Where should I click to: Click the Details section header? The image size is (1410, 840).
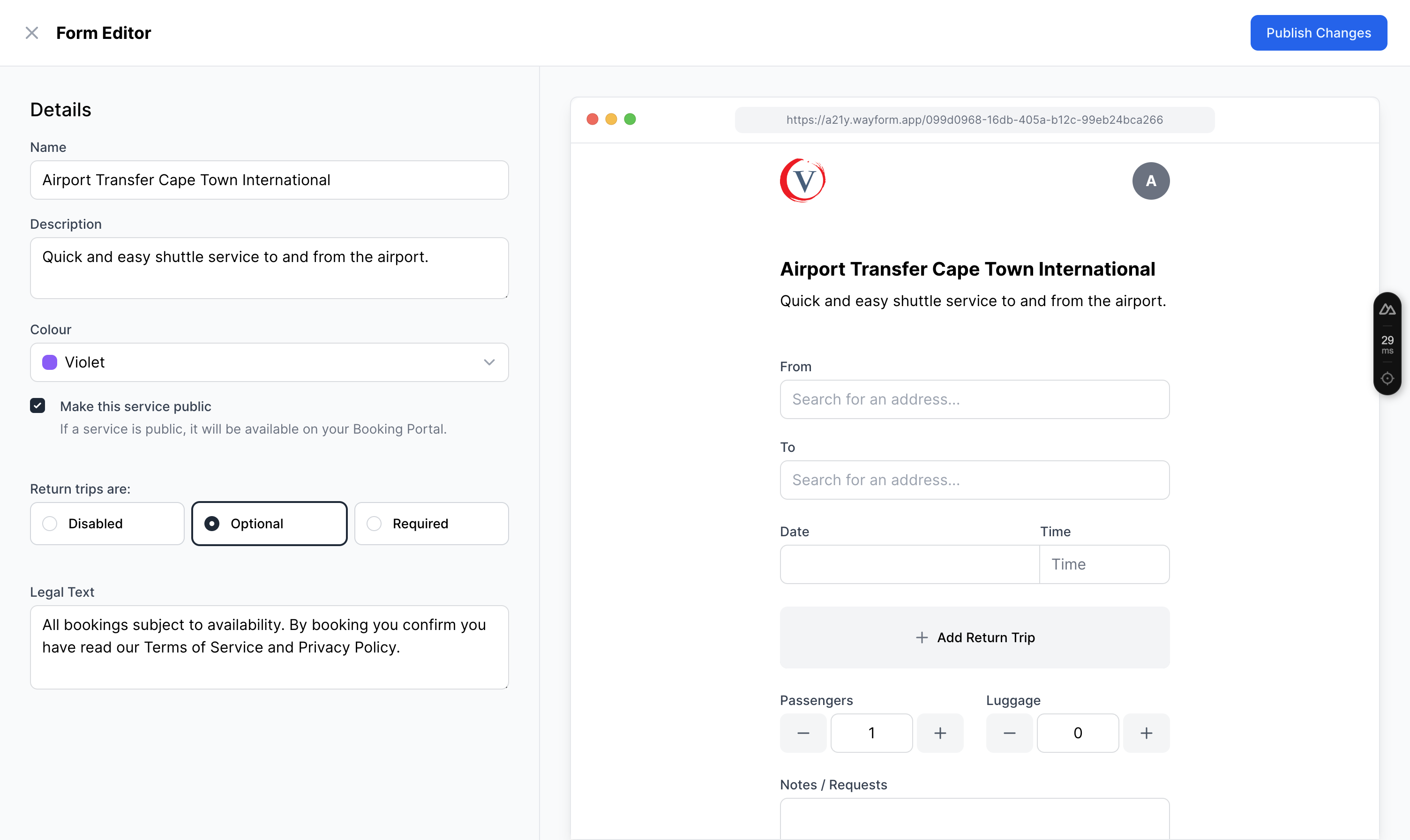click(60, 109)
